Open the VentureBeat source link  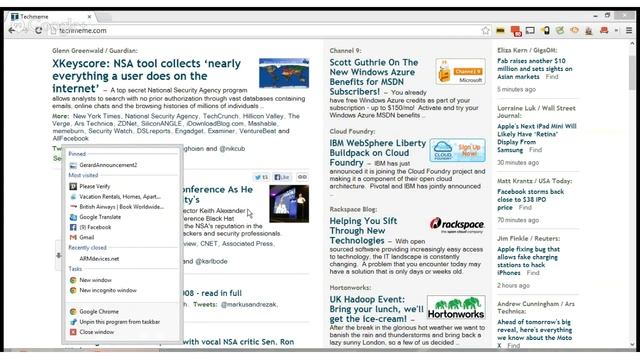coord(257,131)
